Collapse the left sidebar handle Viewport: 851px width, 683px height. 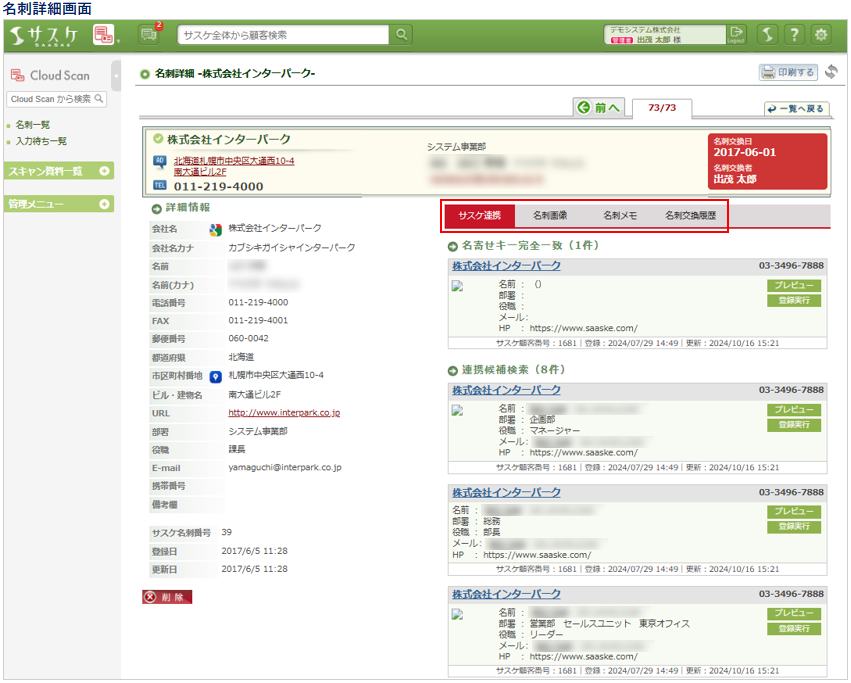pos(116,77)
